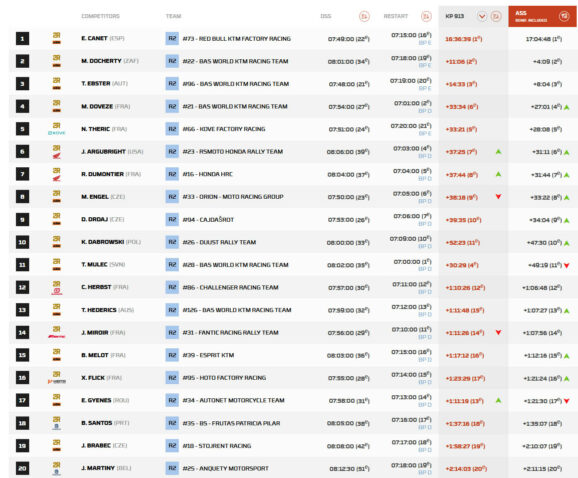Click the BP E link under T. Ebster's restart time
Image resolution: width=578 pixels, height=478 pixels.
(x=425, y=88)
